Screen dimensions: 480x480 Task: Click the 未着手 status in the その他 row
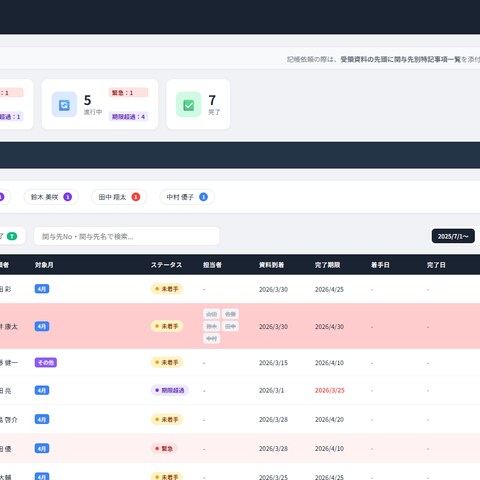(x=167, y=362)
